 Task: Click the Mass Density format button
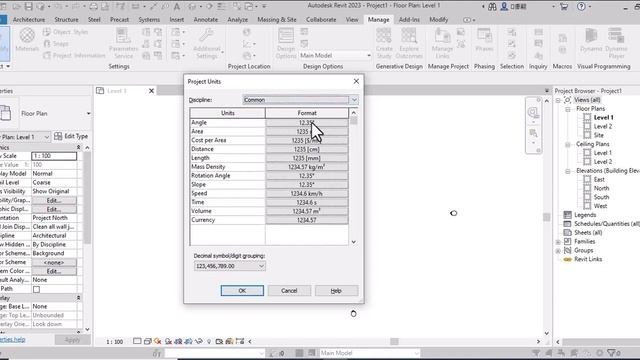click(307, 167)
